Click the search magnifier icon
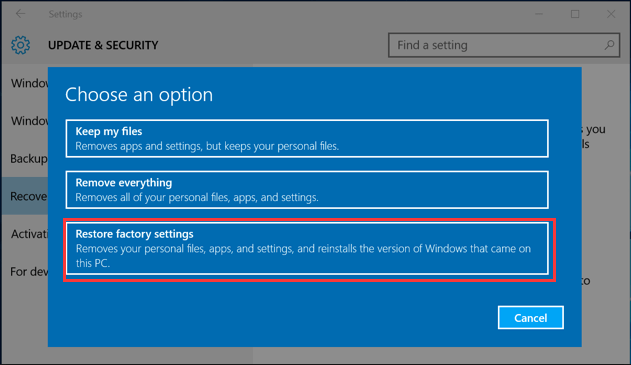Viewport: 631px width, 365px height. tap(609, 45)
